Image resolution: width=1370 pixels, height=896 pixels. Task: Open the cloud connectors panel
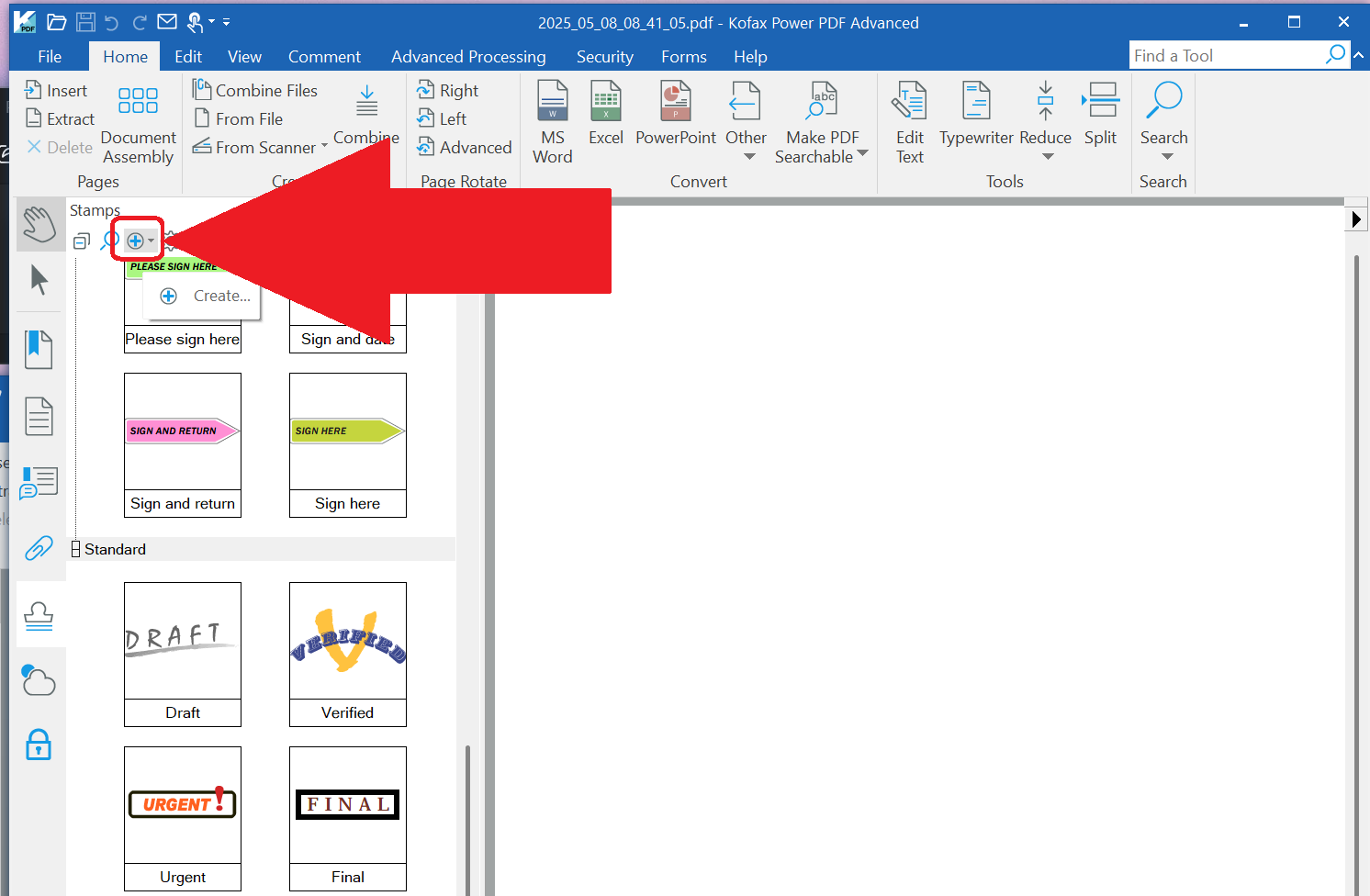(39, 680)
